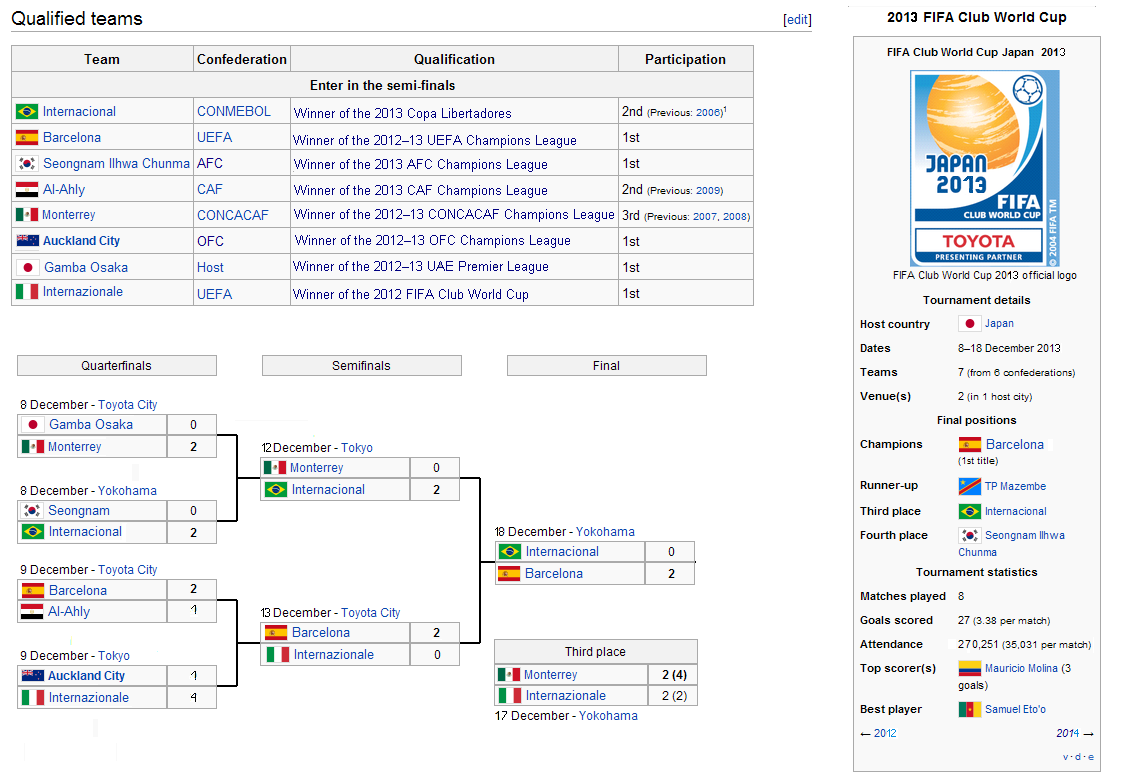Click the Colombia flag beside Mauricio Molina
The height and width of the screenshot is (779, 1121).
[x=969, y=668]
